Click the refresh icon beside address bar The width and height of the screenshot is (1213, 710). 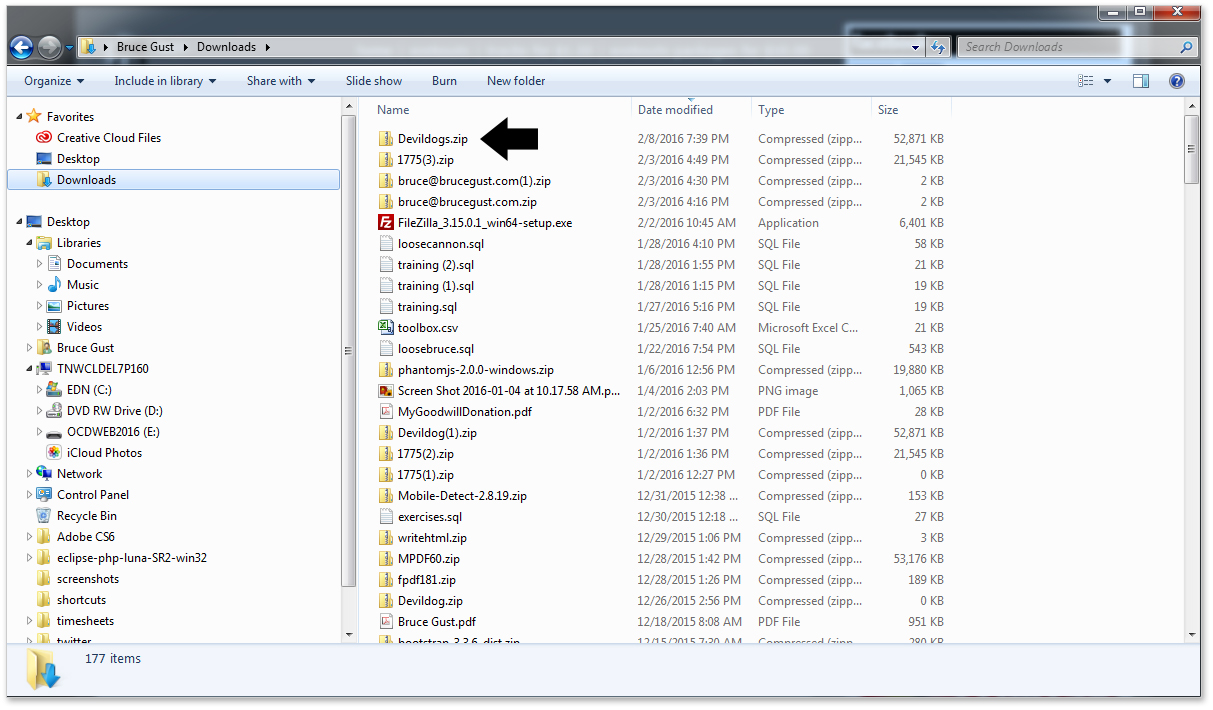click(938, 47)
